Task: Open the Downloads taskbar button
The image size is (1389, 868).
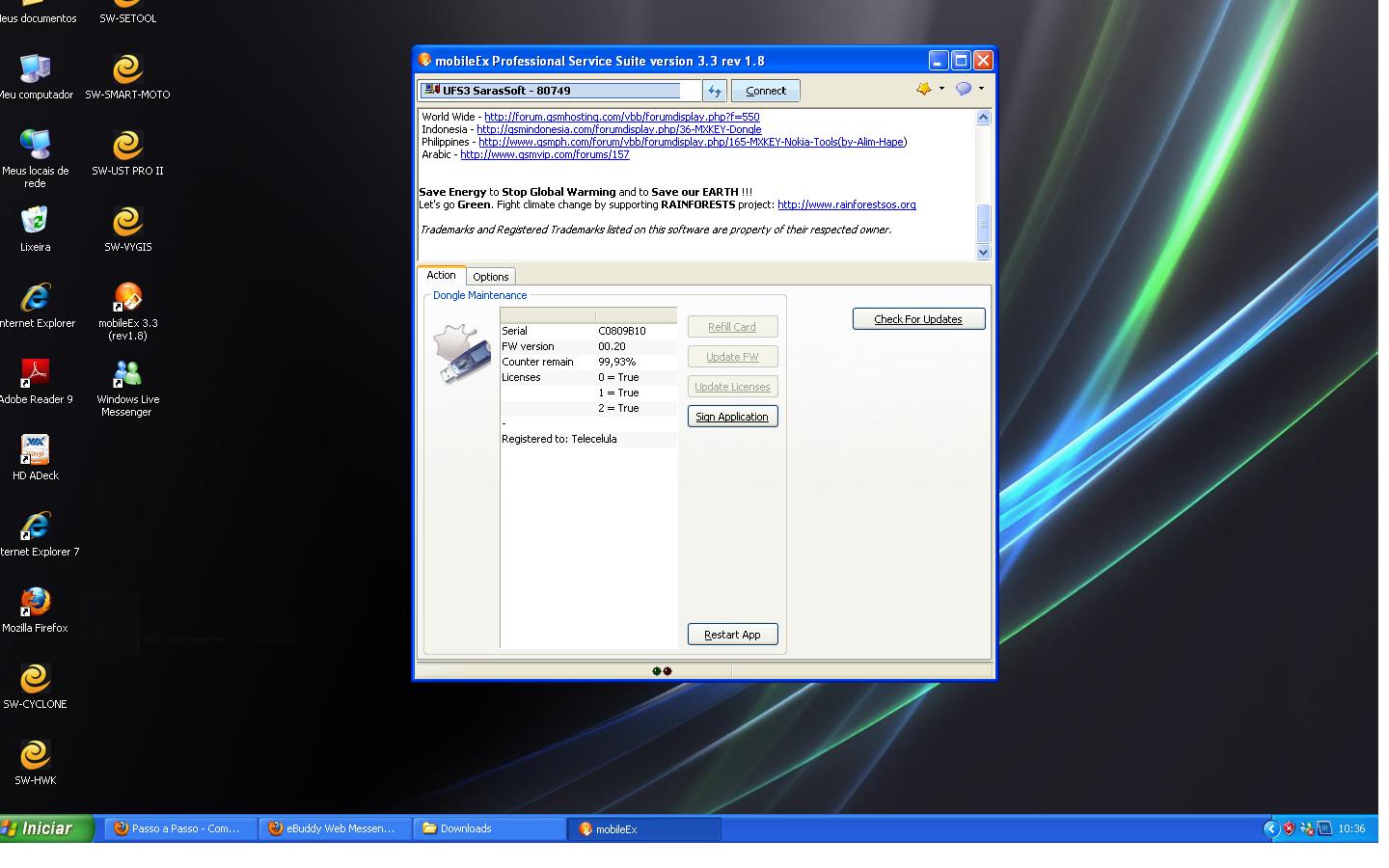Action: point(490,828)
